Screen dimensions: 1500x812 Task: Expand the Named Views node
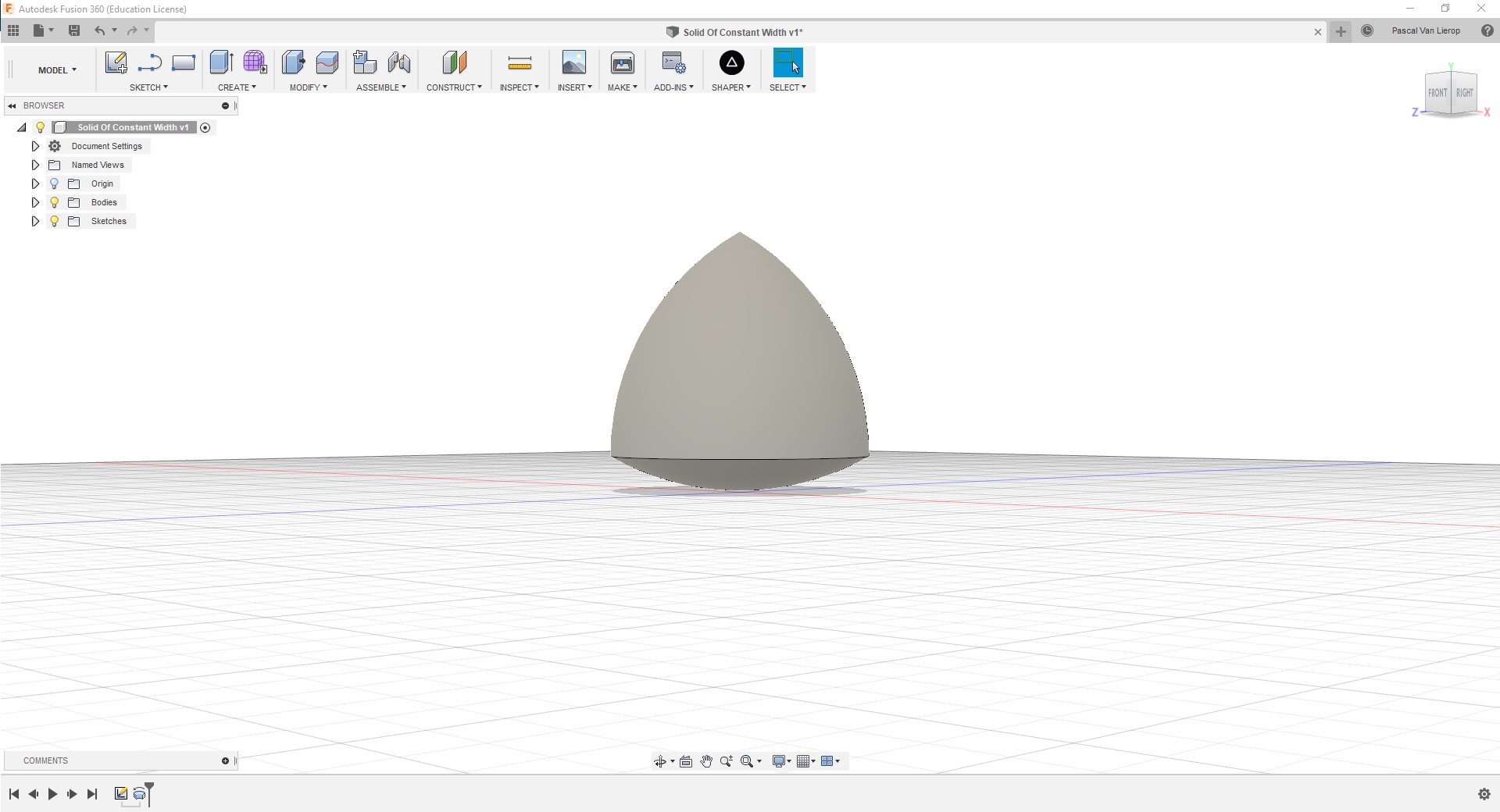35,165
